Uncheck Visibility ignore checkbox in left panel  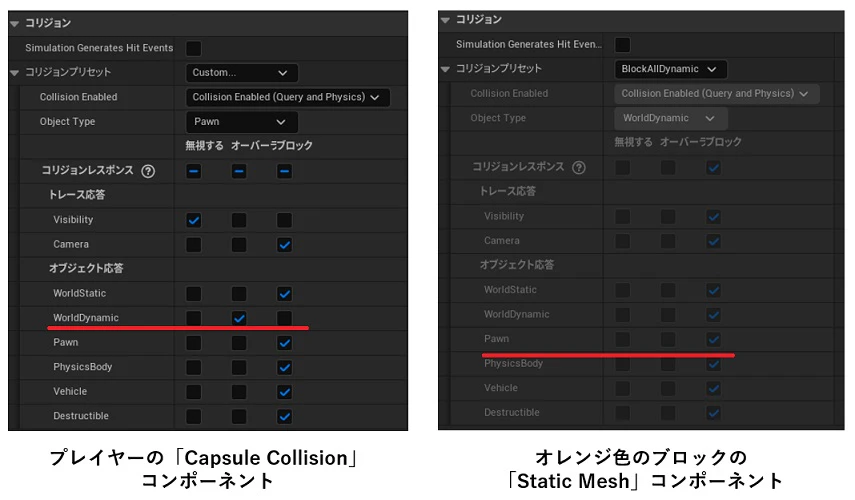(194, 220)
